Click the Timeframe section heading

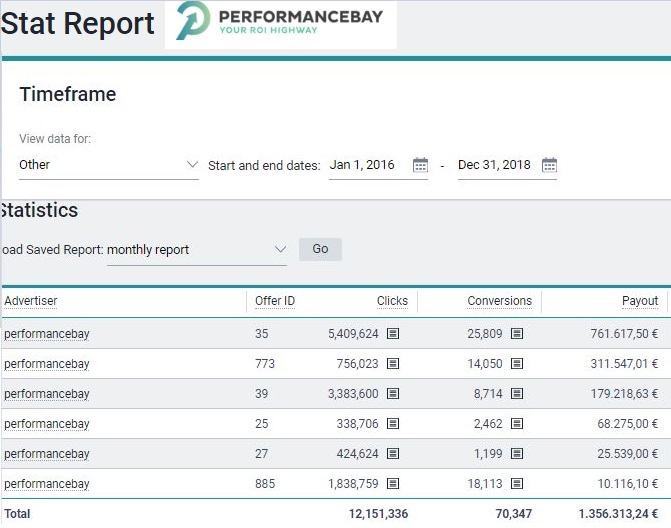click(68, 94)
